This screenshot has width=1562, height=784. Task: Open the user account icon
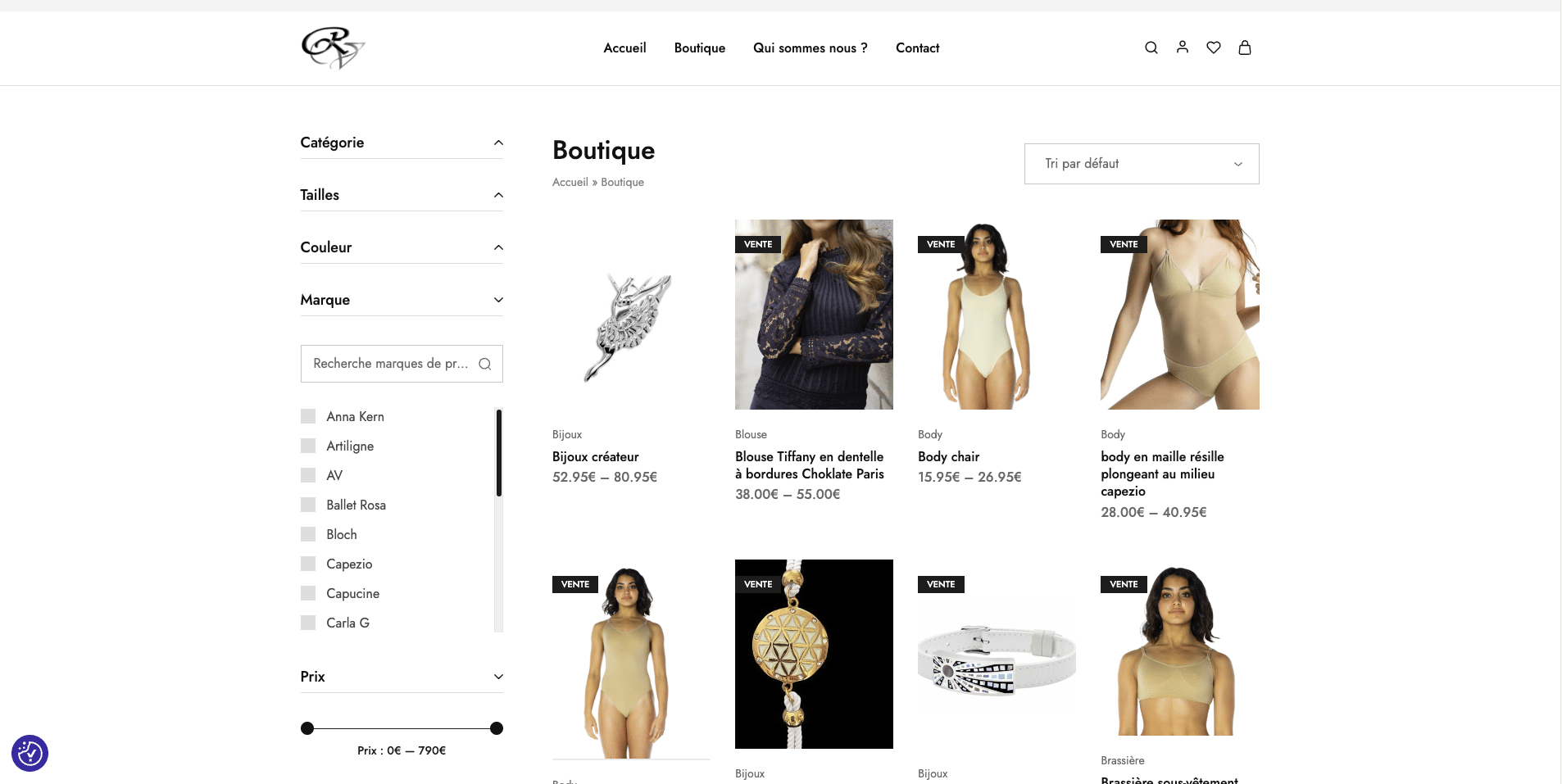pos(1182,48)
